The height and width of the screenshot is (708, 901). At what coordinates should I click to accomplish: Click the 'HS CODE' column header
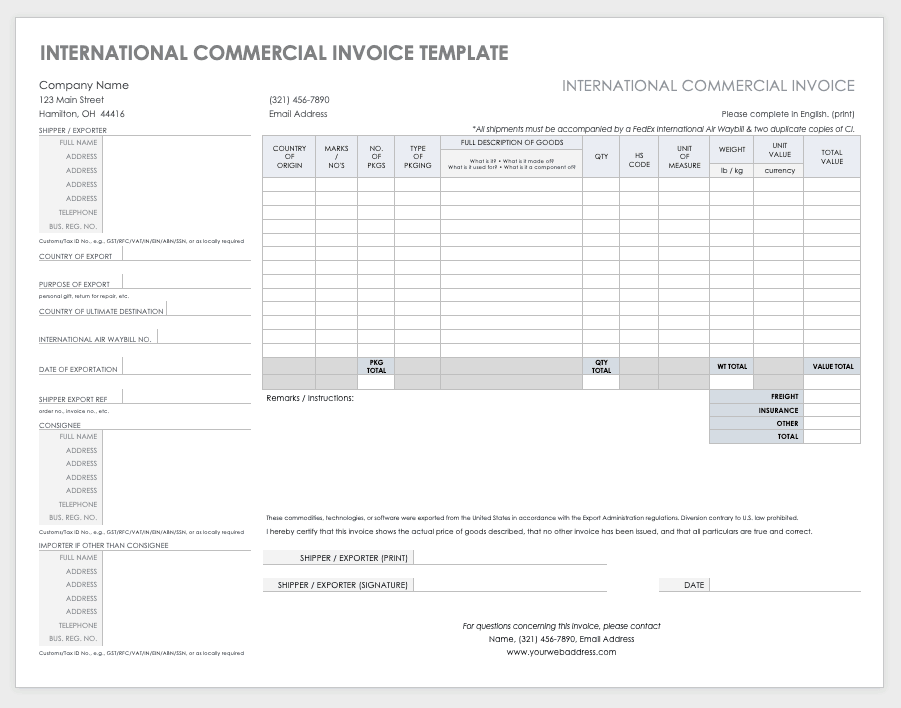pos(639,156)
